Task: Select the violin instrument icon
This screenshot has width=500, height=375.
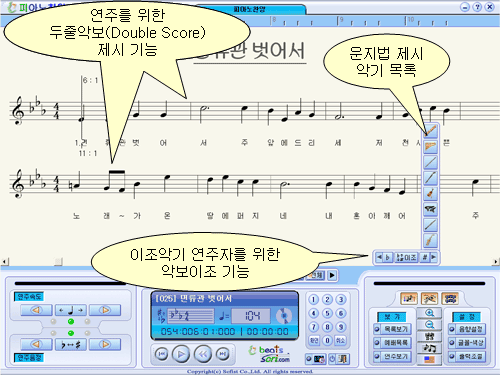Action: (430, 193)
